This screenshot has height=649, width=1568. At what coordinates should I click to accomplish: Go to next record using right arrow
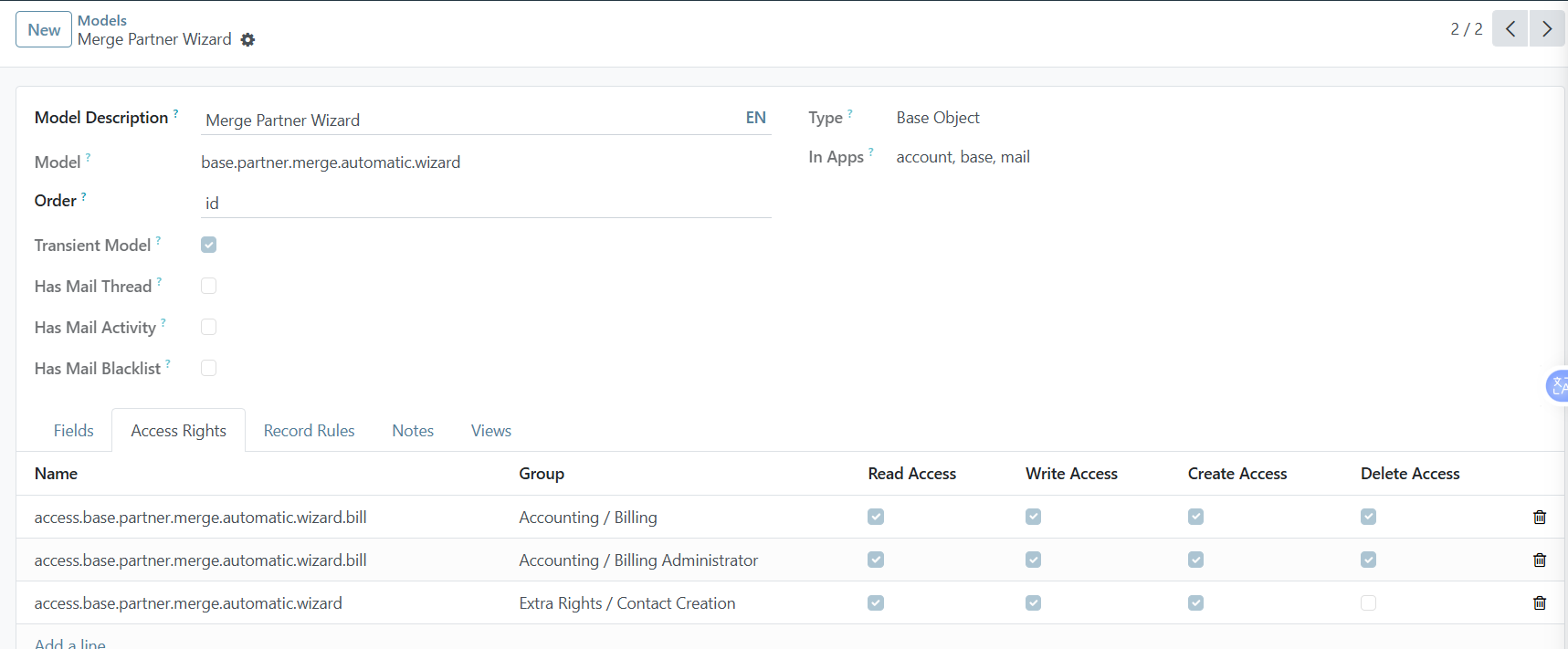pos(1547,29)
